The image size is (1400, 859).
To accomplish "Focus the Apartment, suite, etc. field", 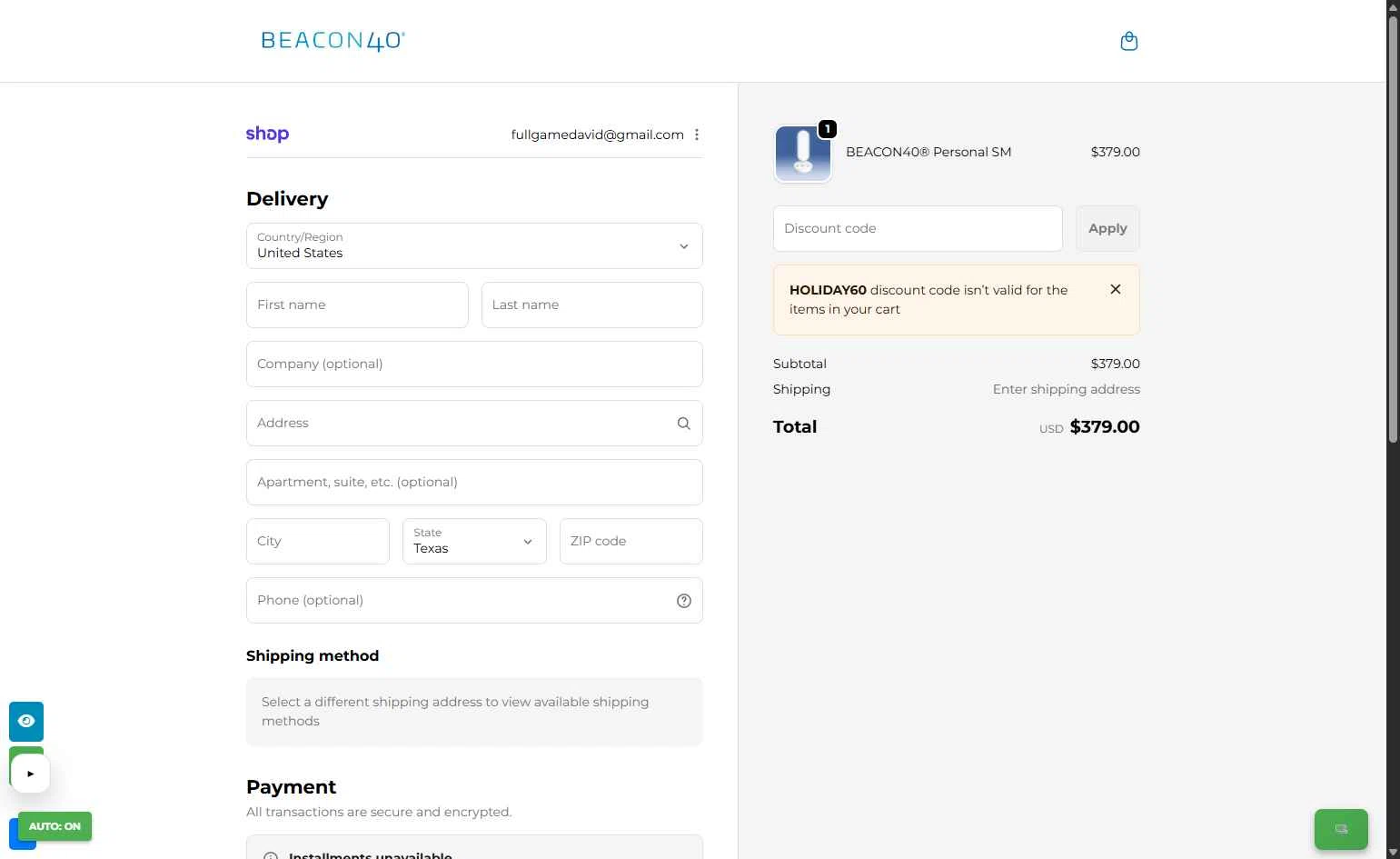I will click(x=474, y=482).
